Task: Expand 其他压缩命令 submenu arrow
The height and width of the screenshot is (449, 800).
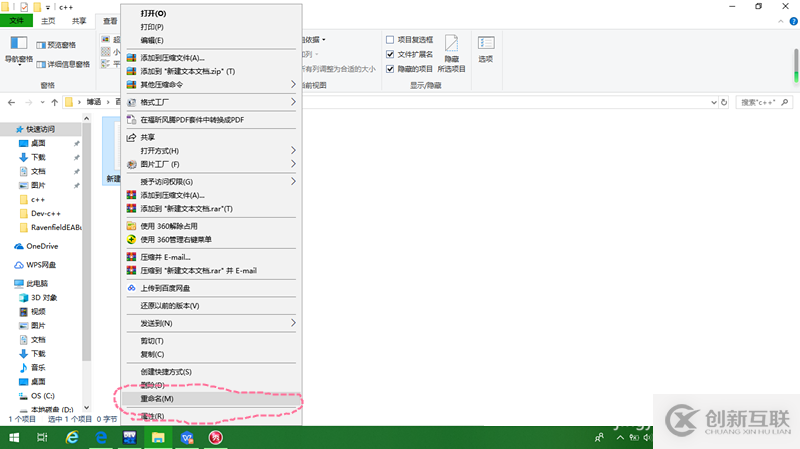Action: coord(293,84)
